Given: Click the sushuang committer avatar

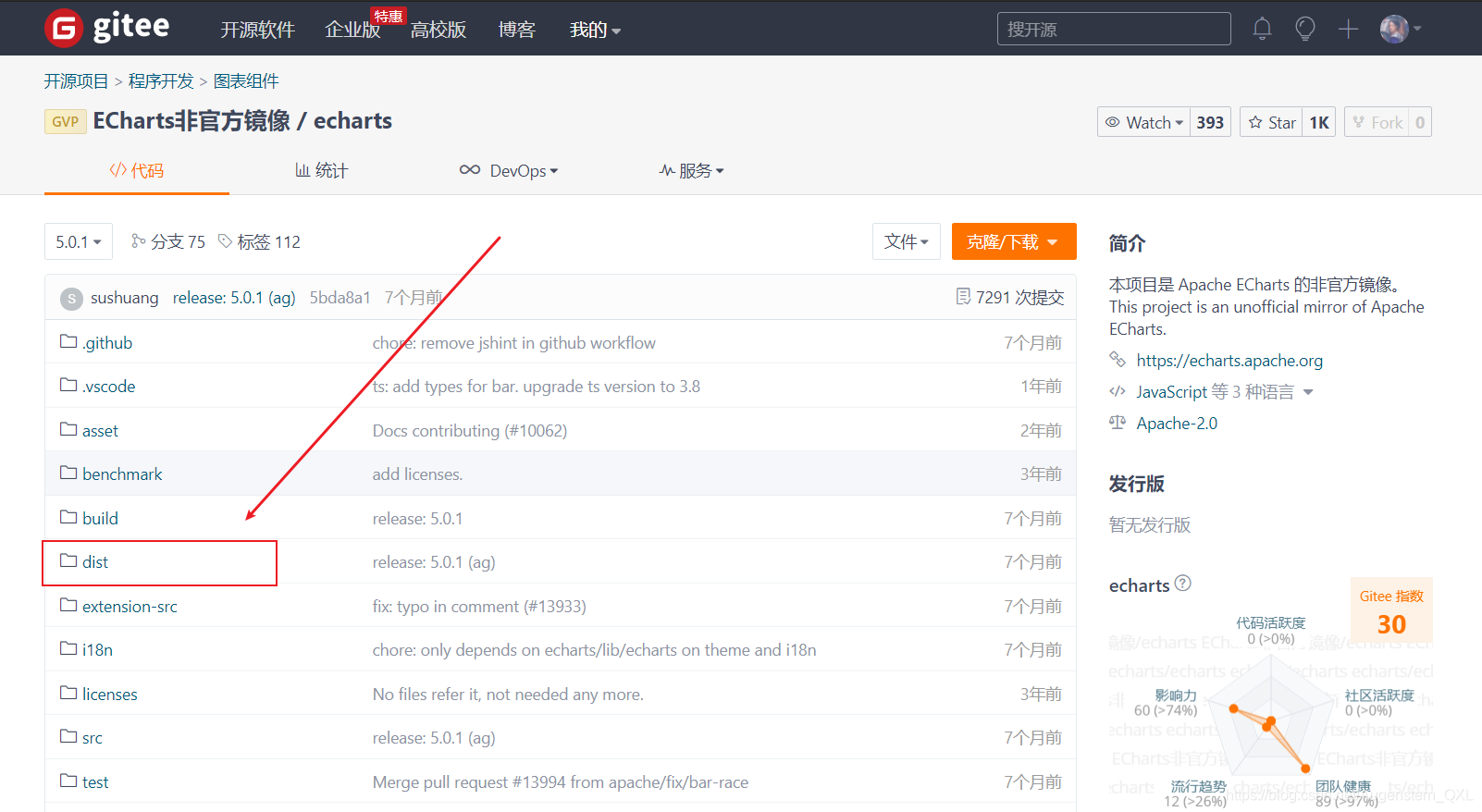Looking at the screenshot, I should click(x=71, y=299).
